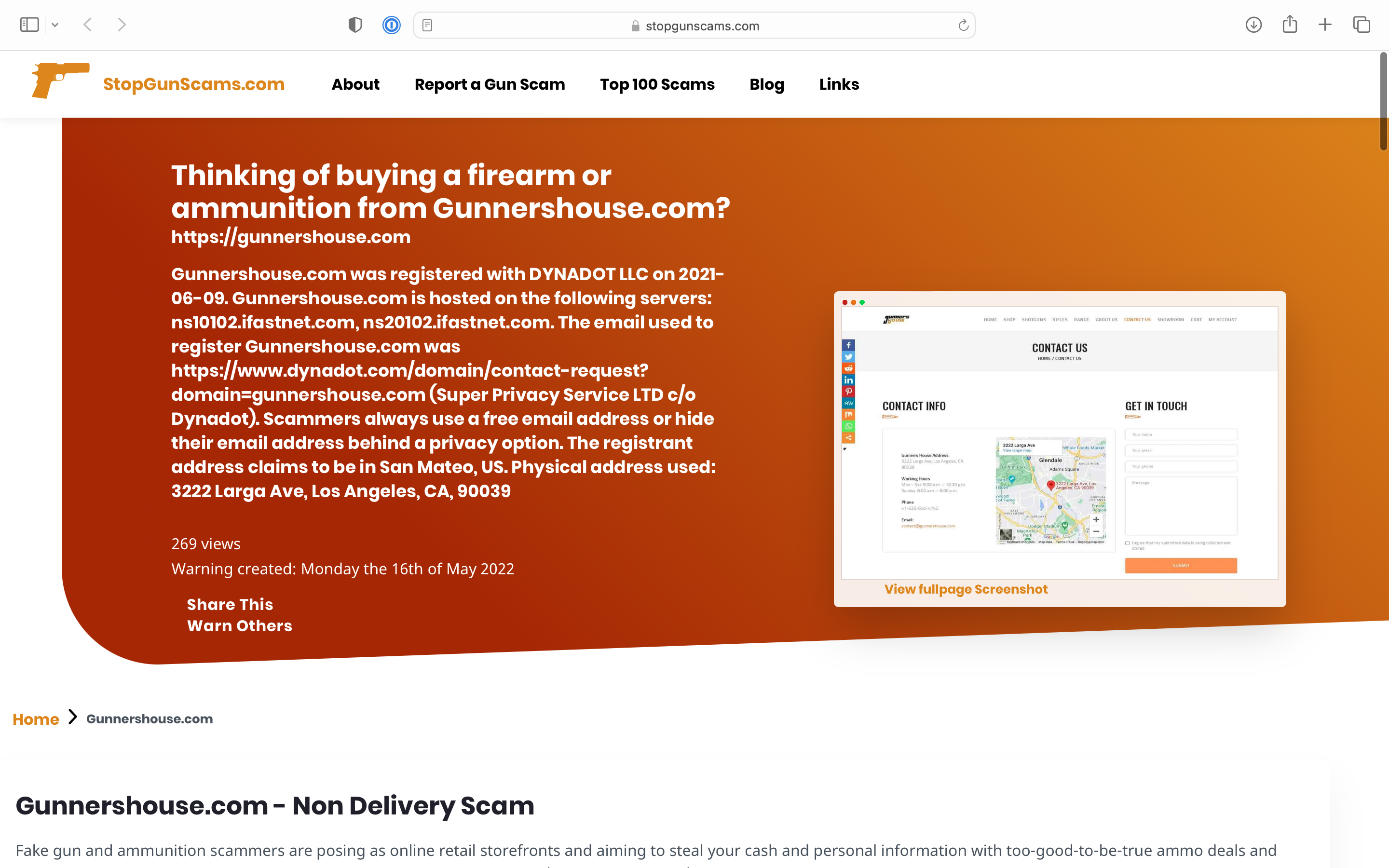The height and width of the screenshot is (868, 1389).
Task: Open the Links menu item
Action: [839, 84]
